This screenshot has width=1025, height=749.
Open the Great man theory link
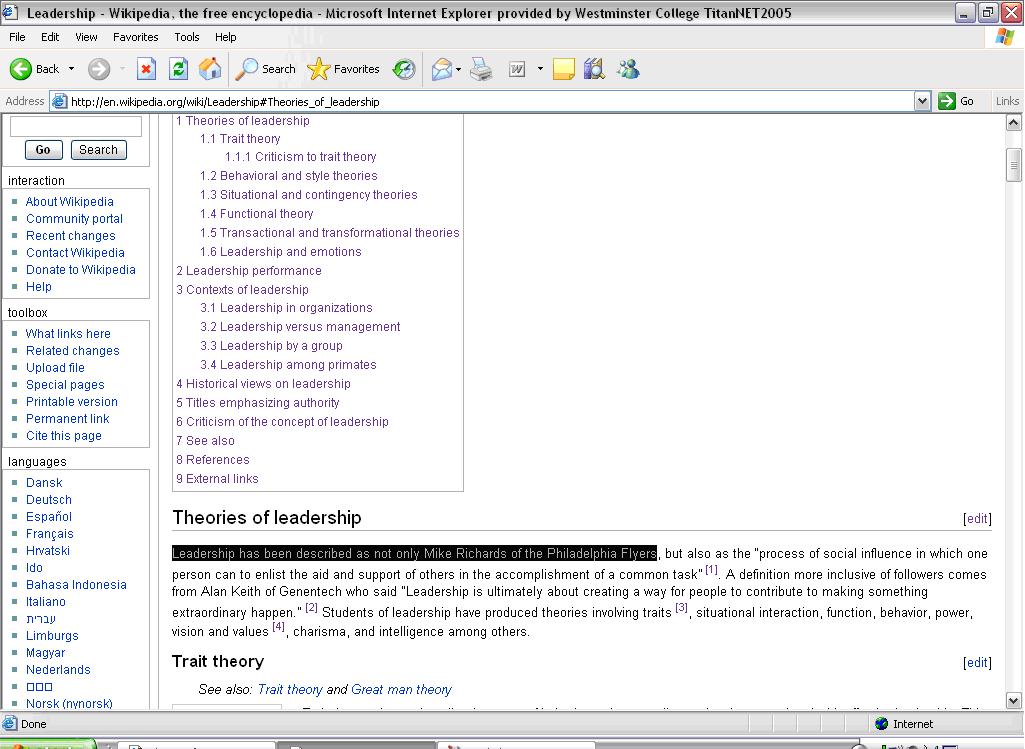(x=401, y=690)
